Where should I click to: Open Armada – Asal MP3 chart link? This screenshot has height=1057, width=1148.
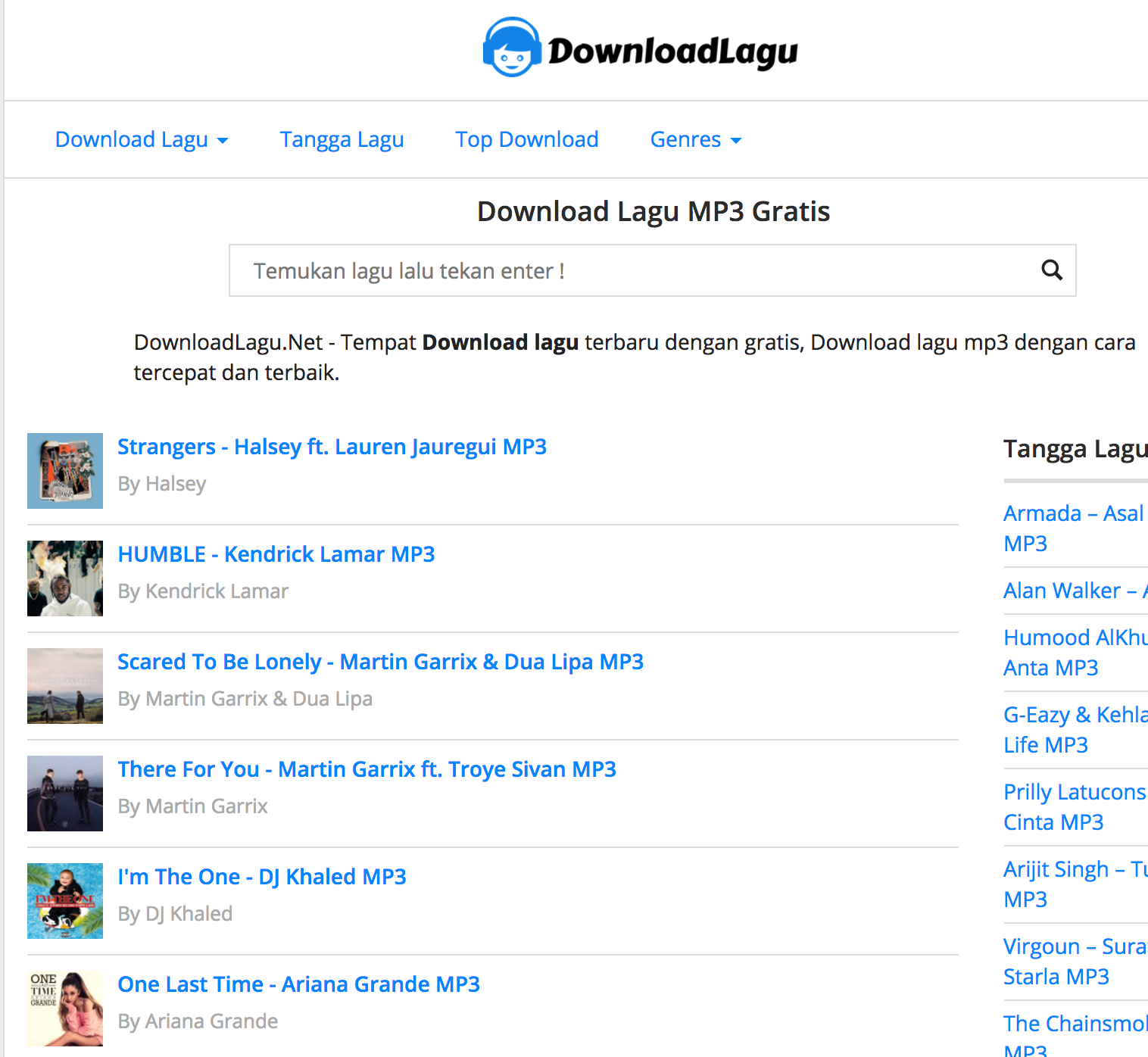(x=1075, y=528)
